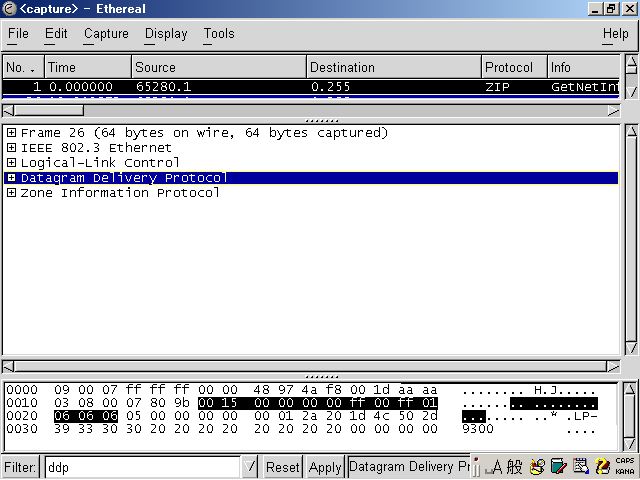
Task: Open the Display menu
Action: [x=166, y=33]
